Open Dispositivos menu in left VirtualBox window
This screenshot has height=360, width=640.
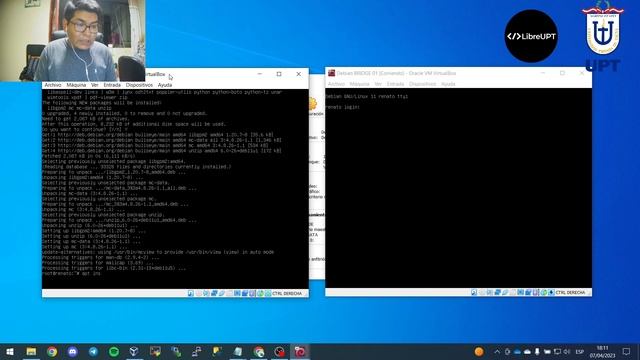tap(139, 85)
